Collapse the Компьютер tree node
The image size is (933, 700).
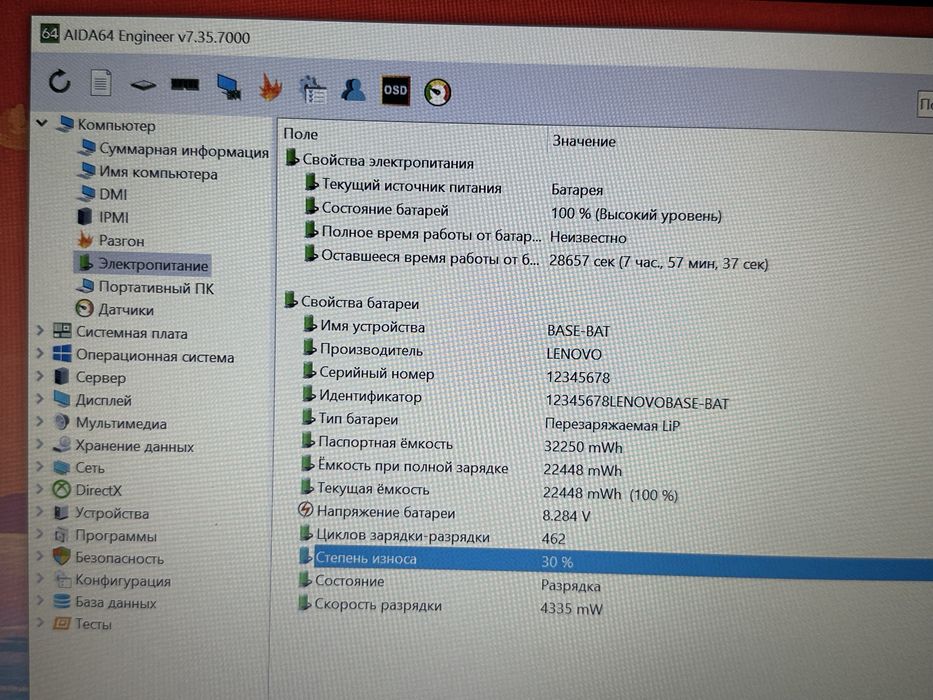tap(42, 123)
